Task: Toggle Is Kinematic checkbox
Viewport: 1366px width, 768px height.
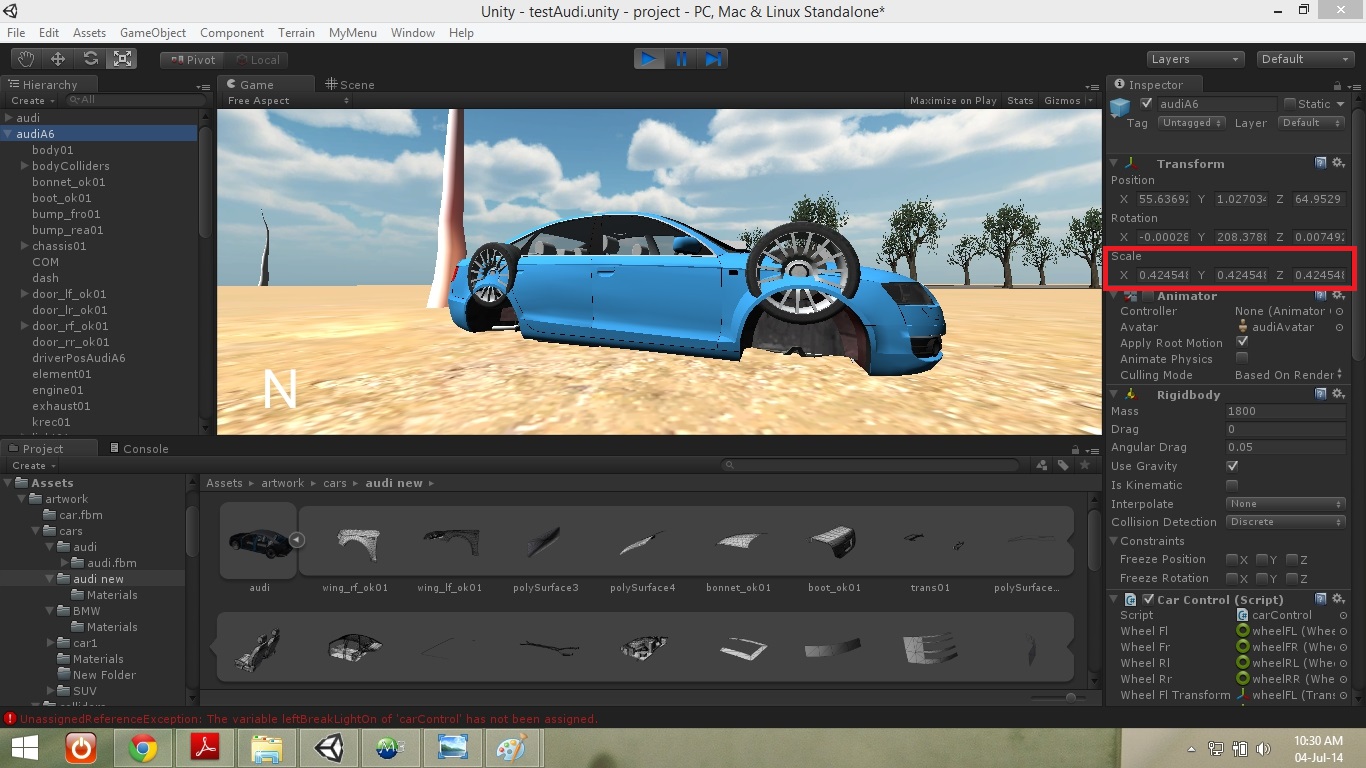Action: coord(1232,485)
